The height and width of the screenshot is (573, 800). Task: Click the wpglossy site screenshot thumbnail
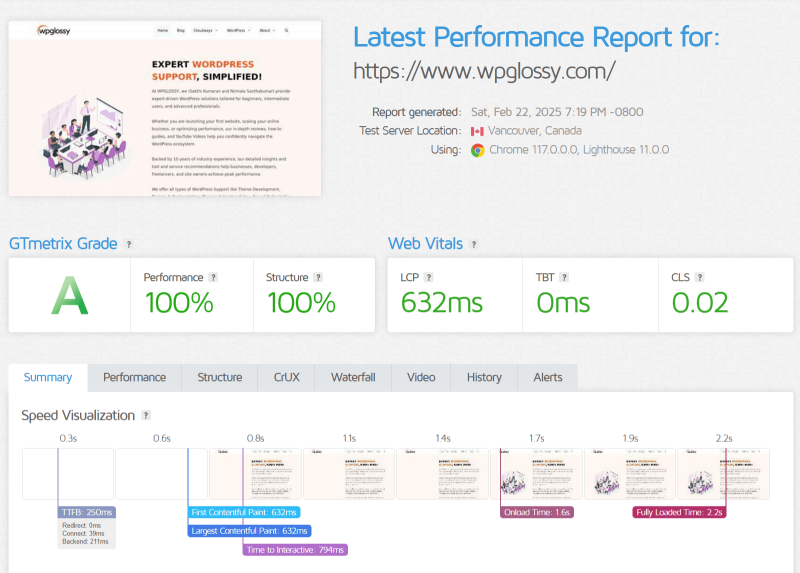coord(165,108)
